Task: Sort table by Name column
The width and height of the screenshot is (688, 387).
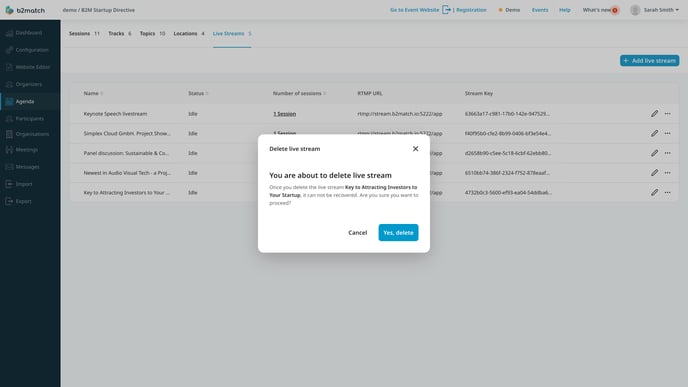Action: pyautogui.click(x=93, y=93)
